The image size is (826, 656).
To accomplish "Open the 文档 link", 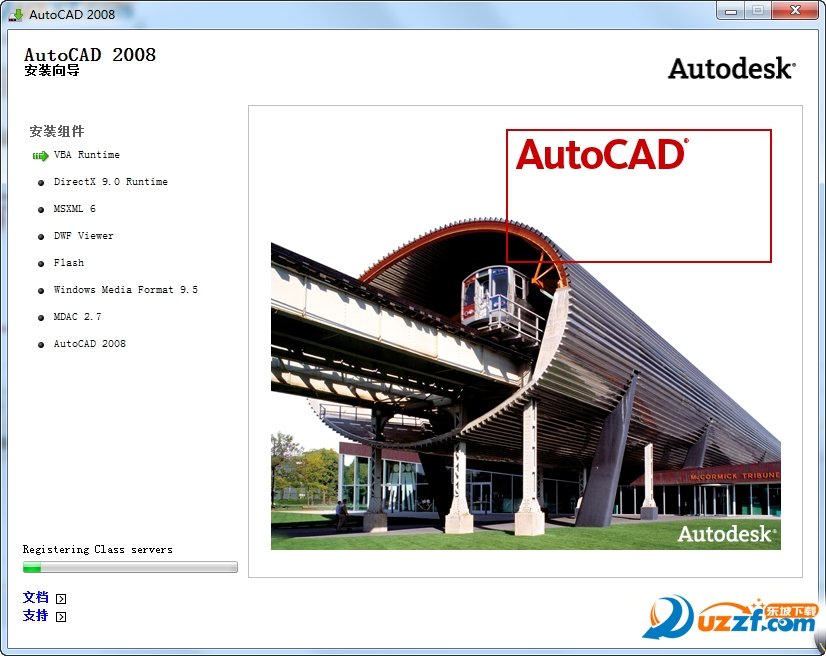I will coord(36,598).
